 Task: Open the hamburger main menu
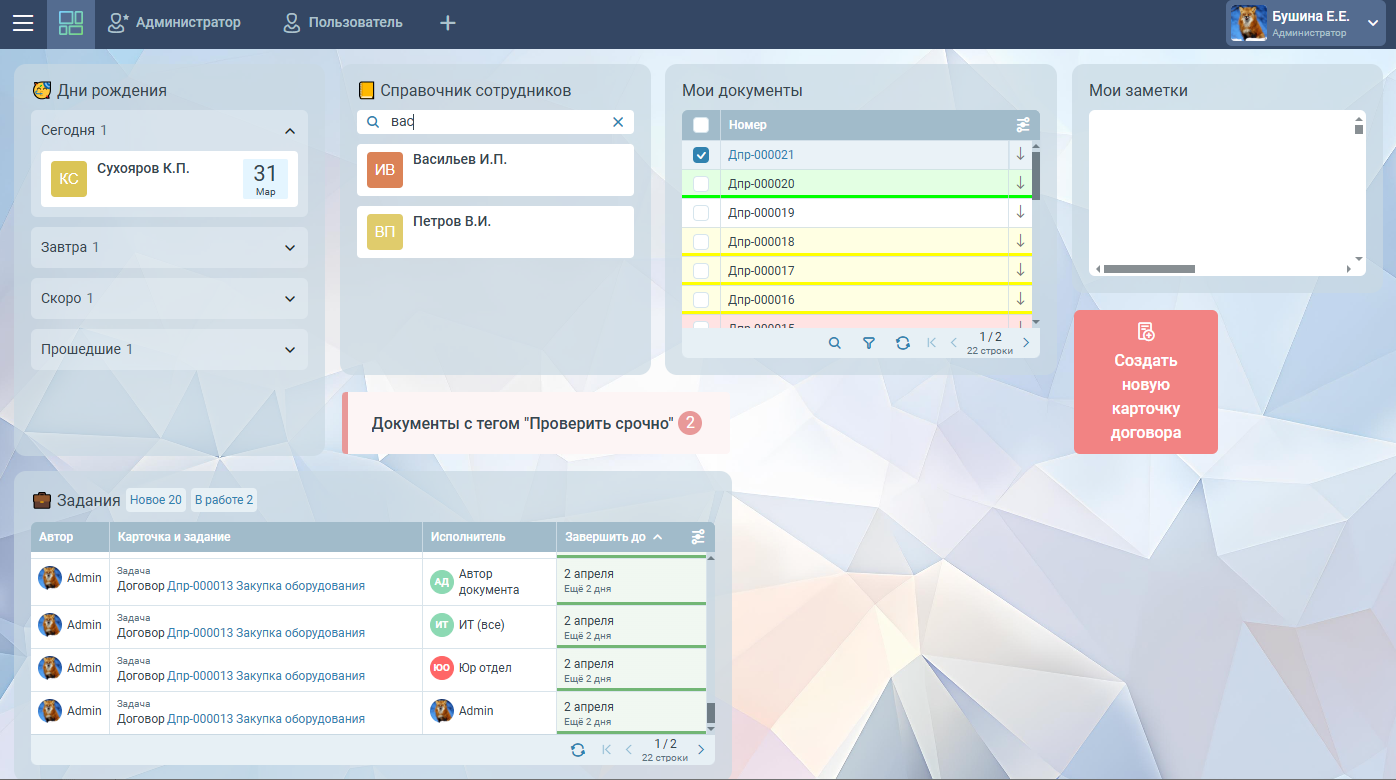22,23
